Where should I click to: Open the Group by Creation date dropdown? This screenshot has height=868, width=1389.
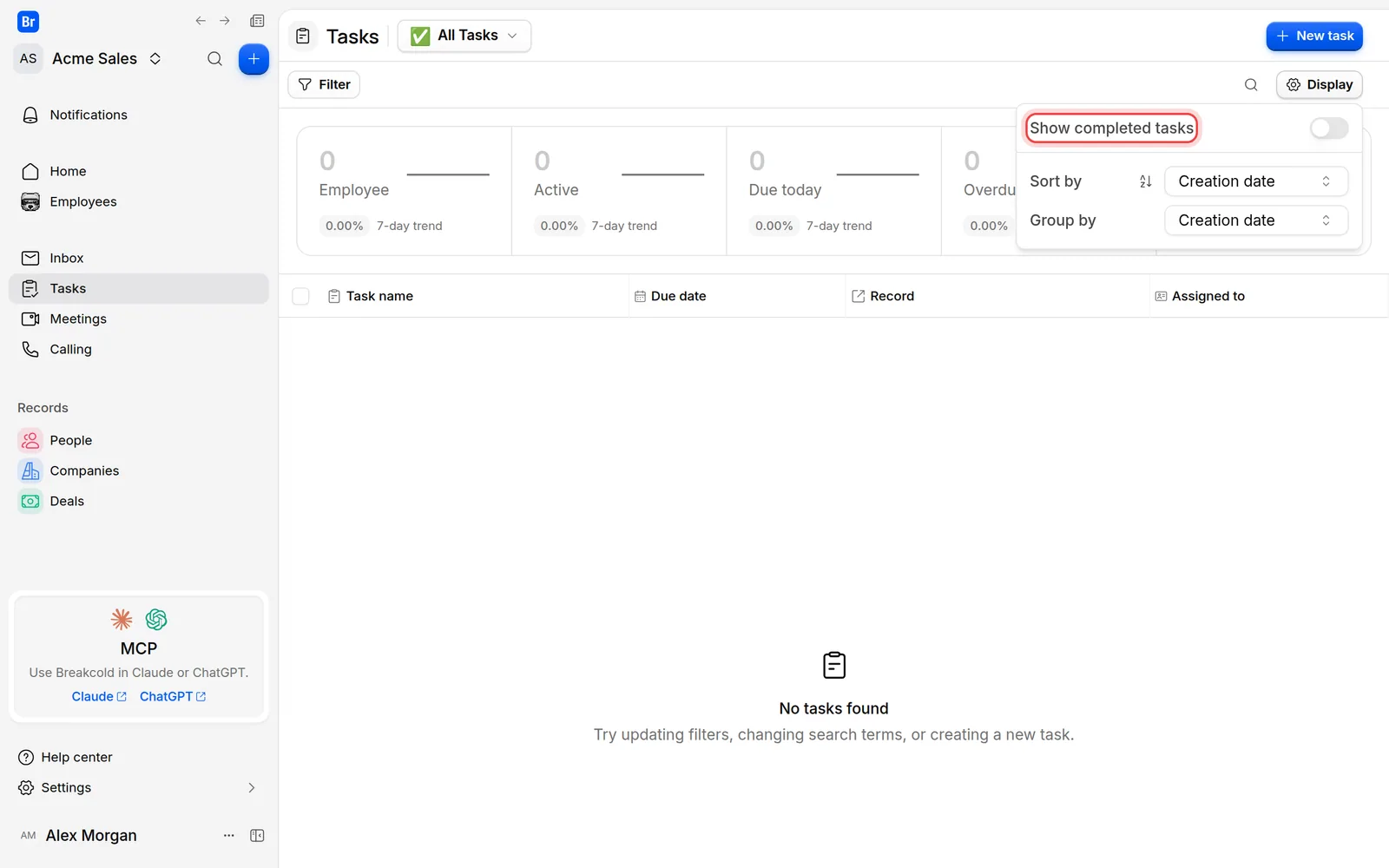click(1256, 220)
